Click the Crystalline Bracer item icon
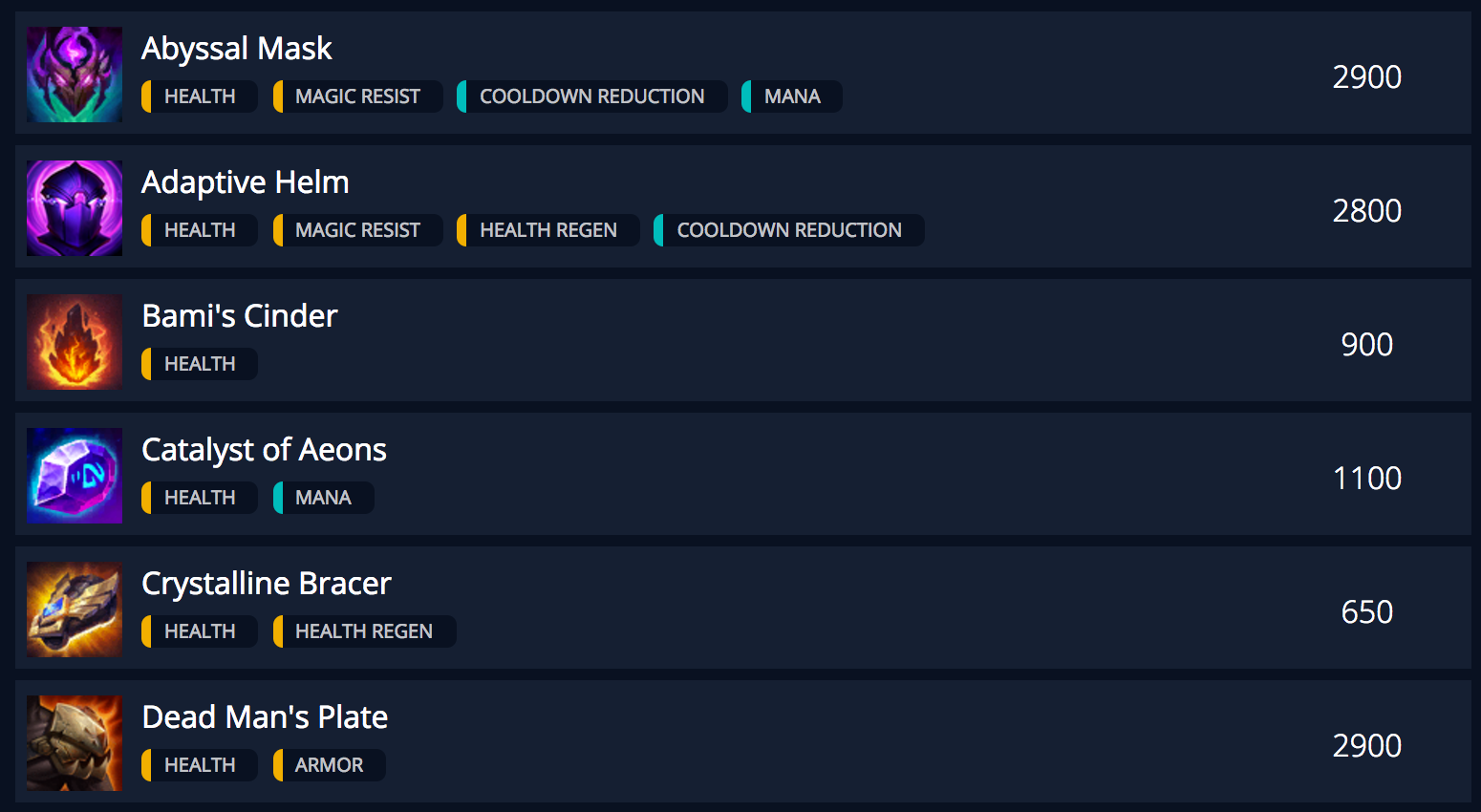Screen dimensions: 1481x812 [x=74, y=609]
